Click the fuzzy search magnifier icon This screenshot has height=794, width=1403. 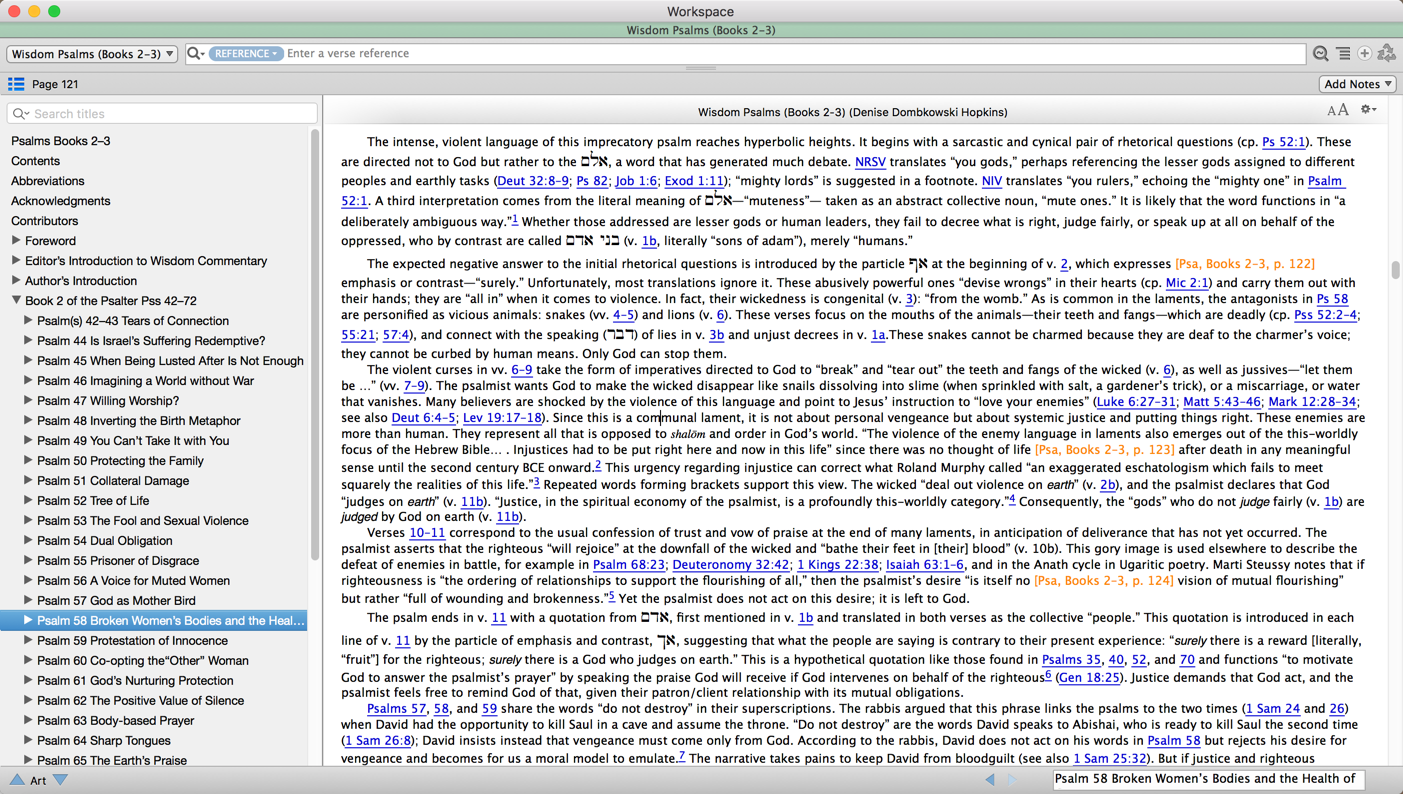[x=1320, y=54]
